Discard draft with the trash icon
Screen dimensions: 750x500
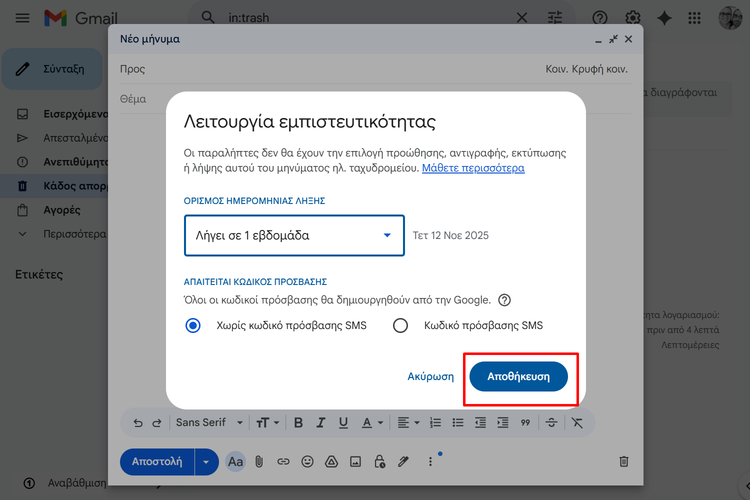(624, 462)
